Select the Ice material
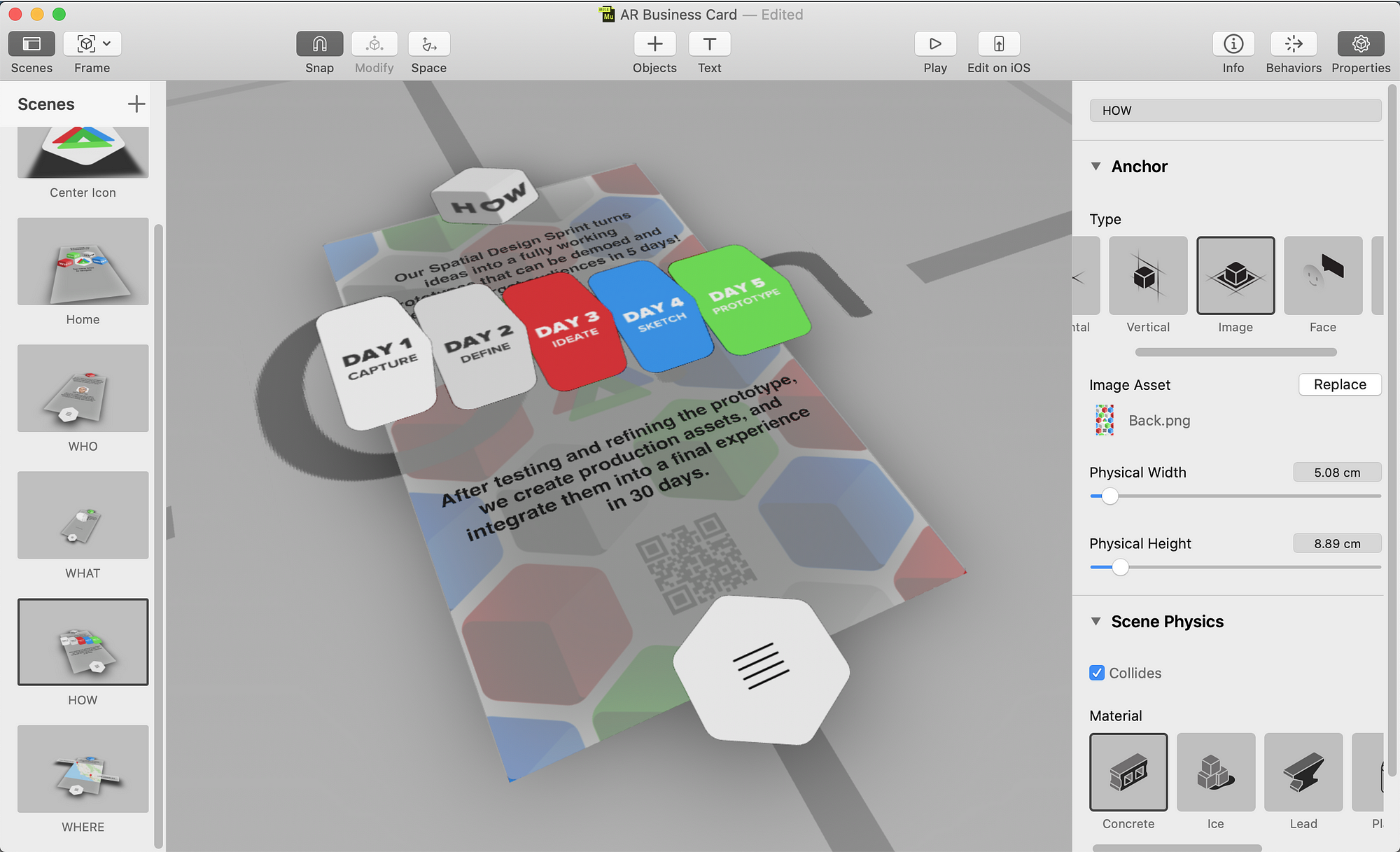This screenshot has height=852, width=1400. point(1216,772)
